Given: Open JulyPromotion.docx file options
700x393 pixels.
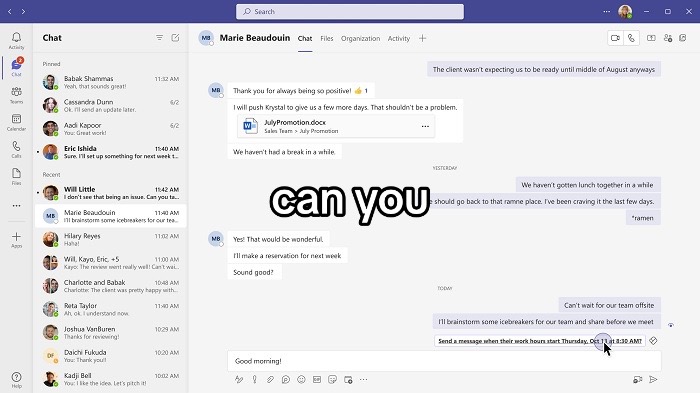Looking at the screenshot, I should click(425, 126).
